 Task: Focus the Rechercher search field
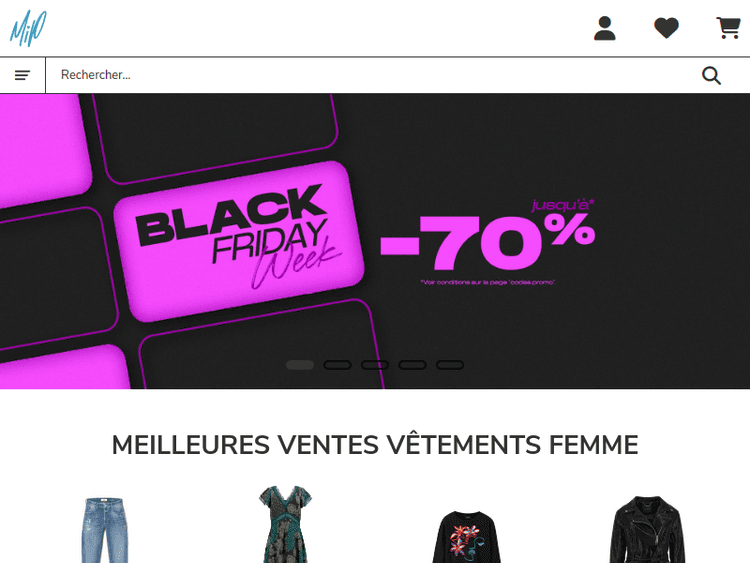[373, 75]
